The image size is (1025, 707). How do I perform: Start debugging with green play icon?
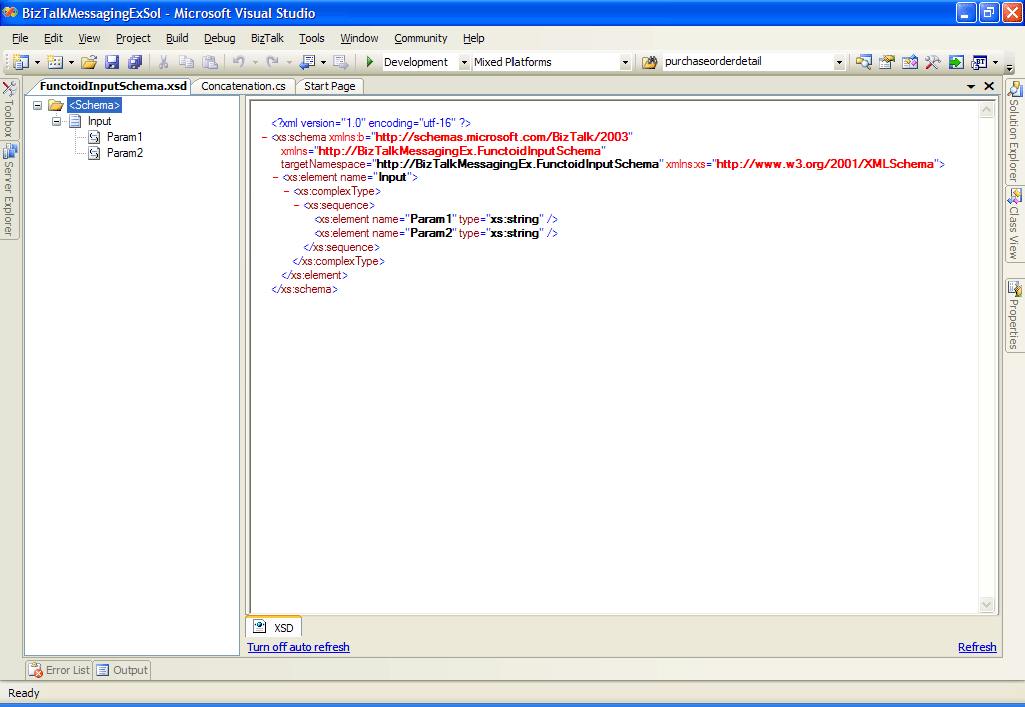tap(369, 62)
